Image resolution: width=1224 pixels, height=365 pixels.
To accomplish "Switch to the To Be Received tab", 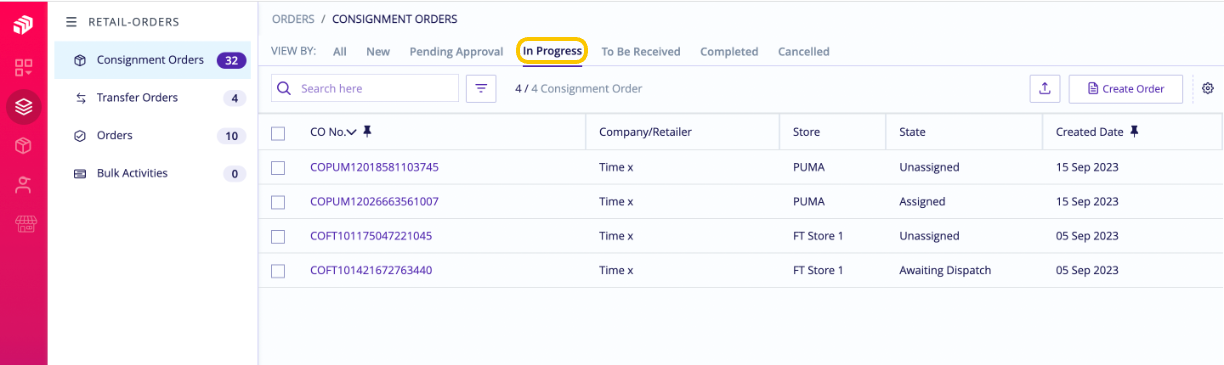I will pyautogui.click(x=640, y=51).
